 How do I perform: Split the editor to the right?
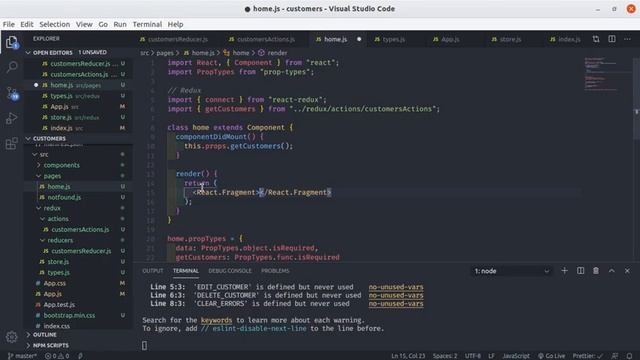tap(612, 39)
